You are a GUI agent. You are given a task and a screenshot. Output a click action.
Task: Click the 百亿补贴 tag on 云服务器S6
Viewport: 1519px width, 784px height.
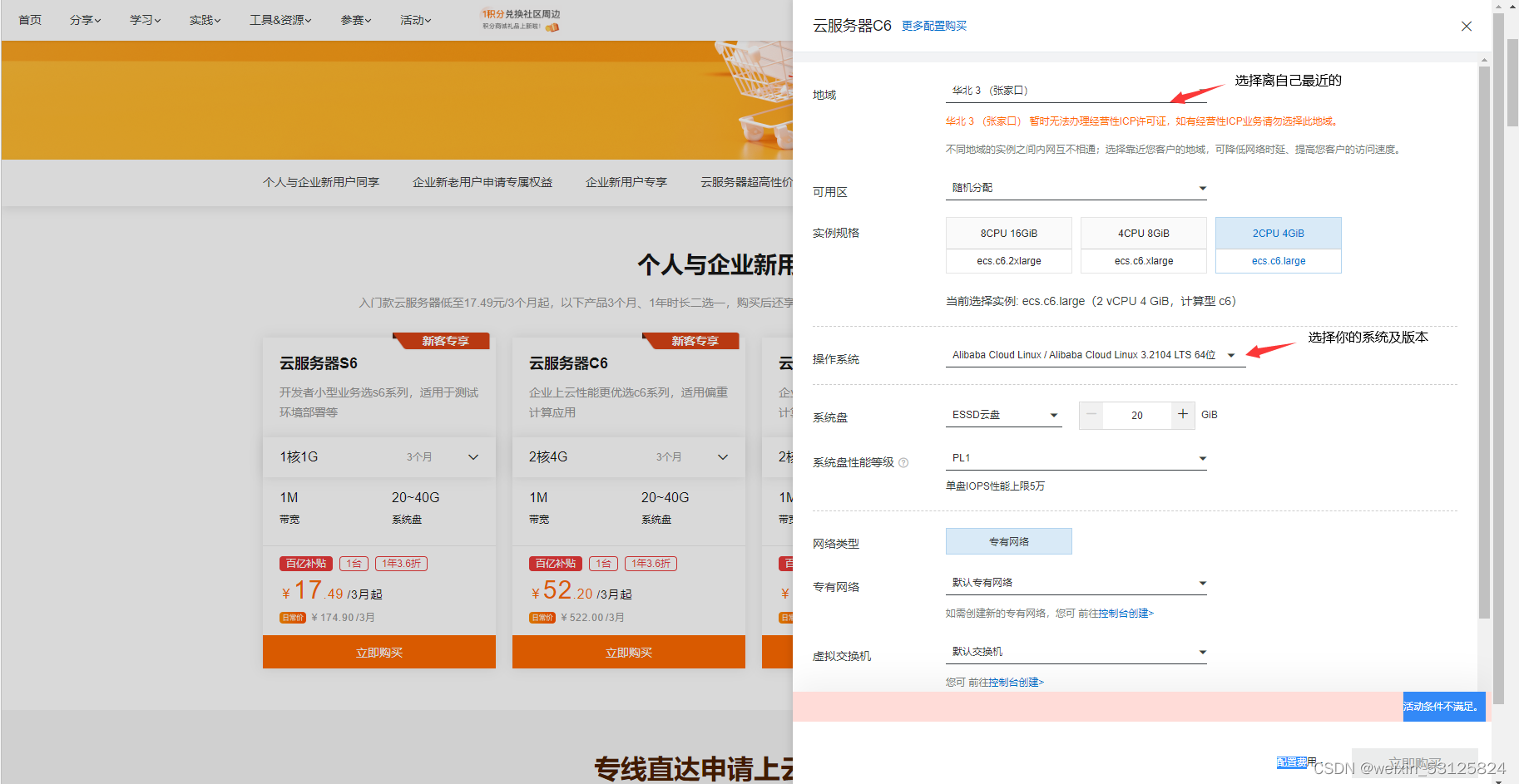click(x=306, y=564)
